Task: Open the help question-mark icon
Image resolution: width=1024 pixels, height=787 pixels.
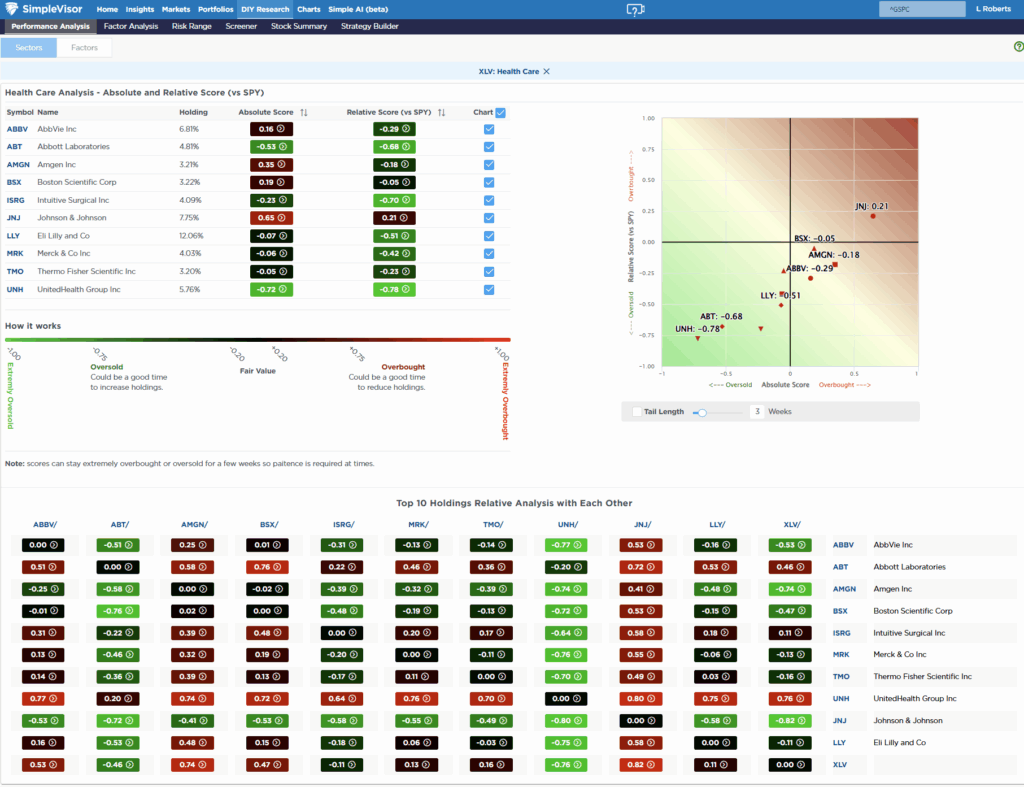Action: [1018, 46]
